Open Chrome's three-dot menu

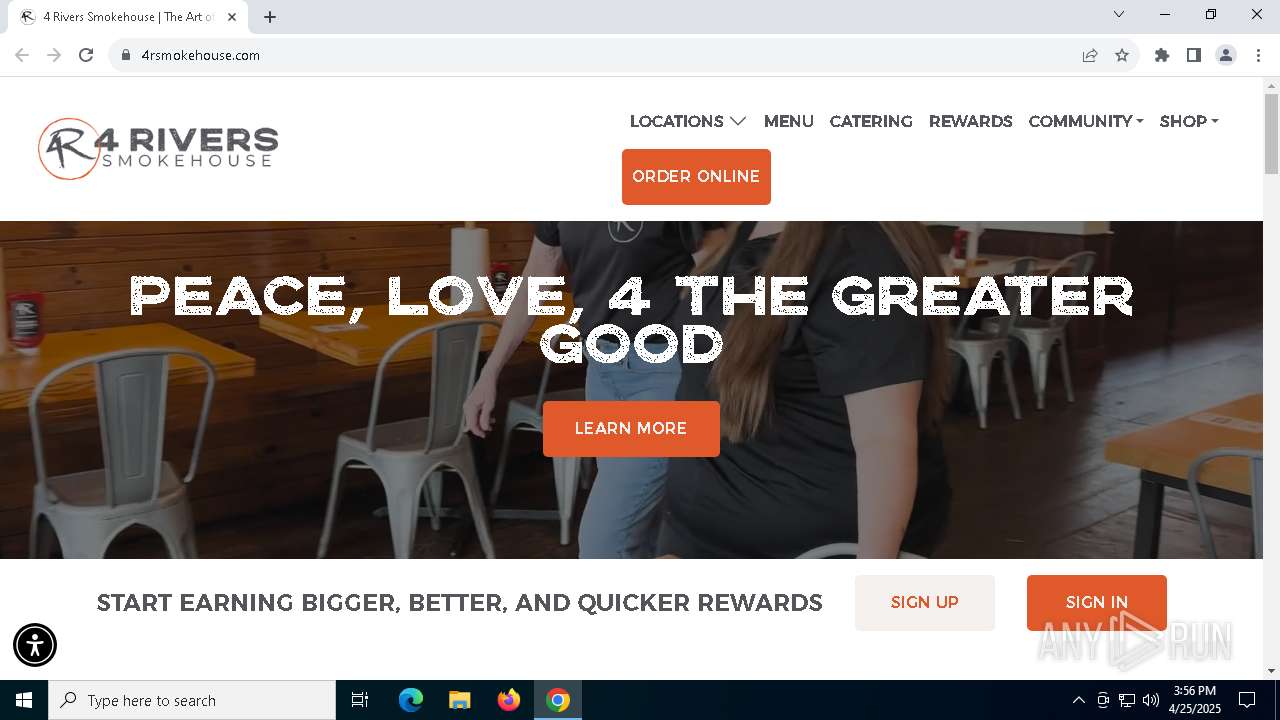pos(1258,55)
